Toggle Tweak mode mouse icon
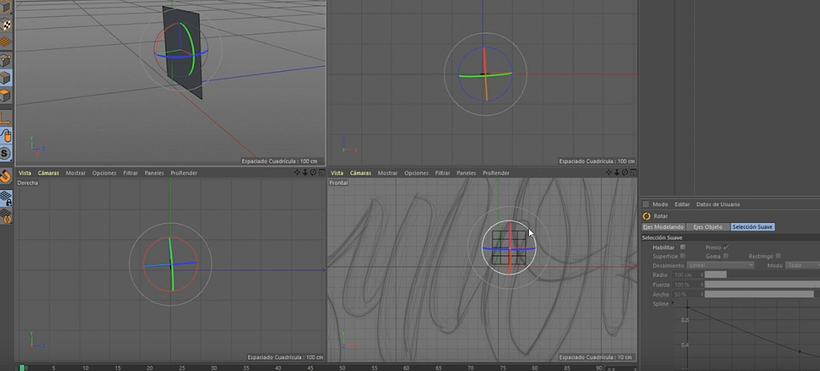 [x=6, y=136]
